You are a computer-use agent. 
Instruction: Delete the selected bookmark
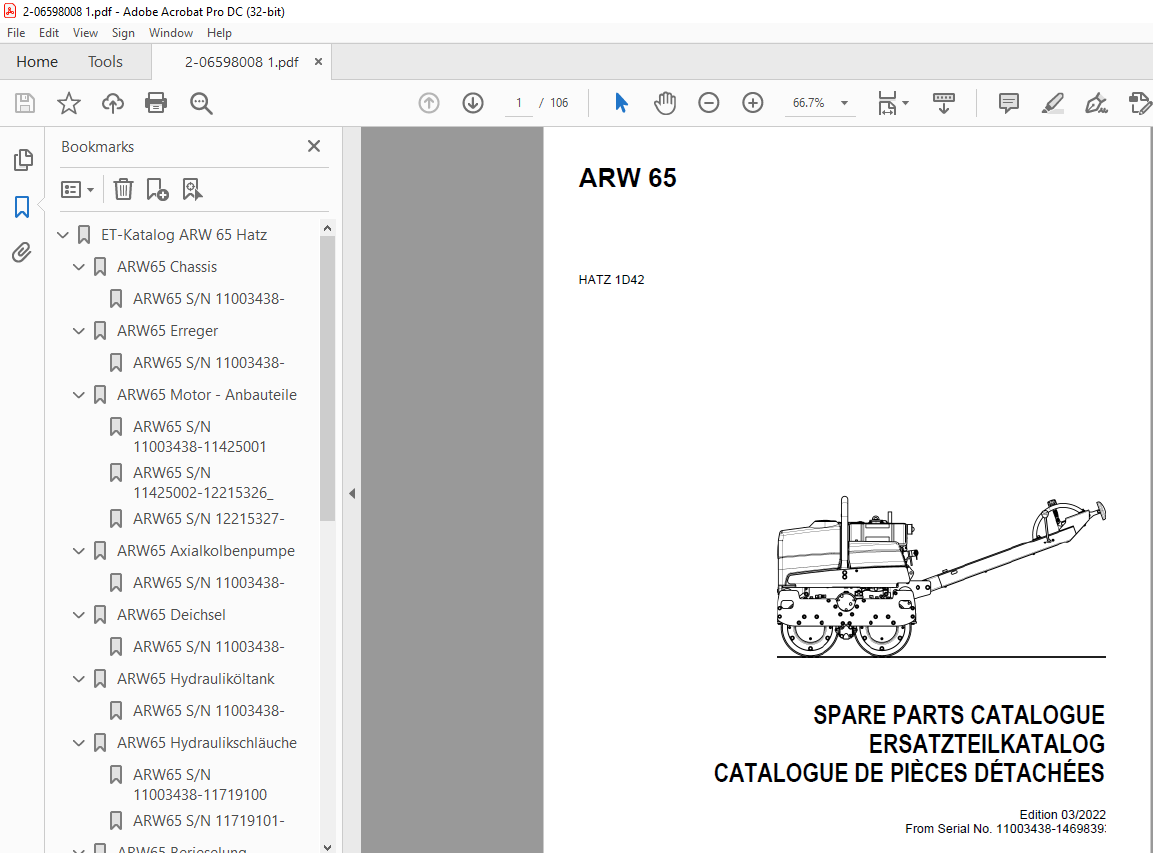[x=123, y=190]
